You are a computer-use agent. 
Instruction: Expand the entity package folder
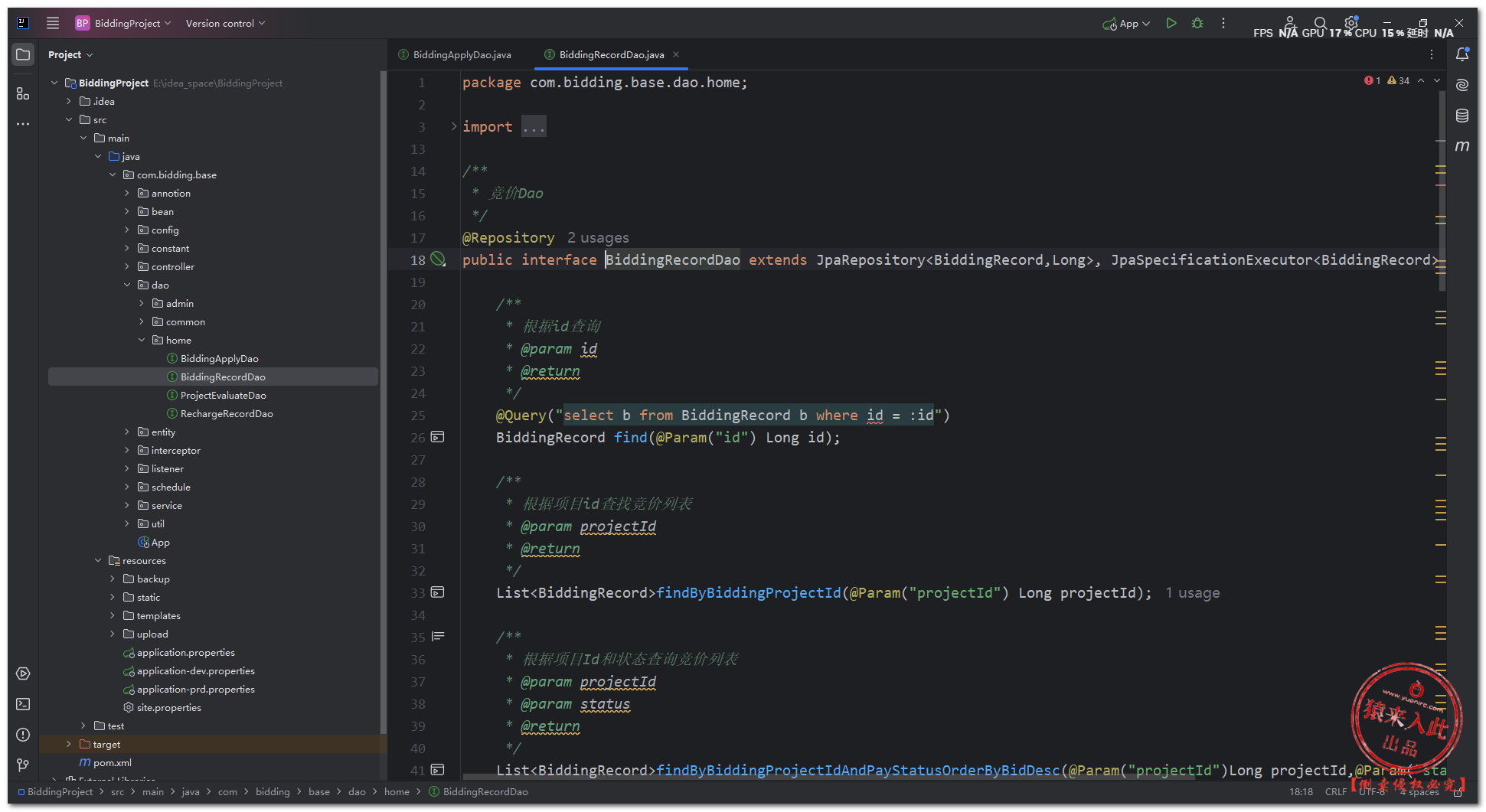click(x=127, y=432)
